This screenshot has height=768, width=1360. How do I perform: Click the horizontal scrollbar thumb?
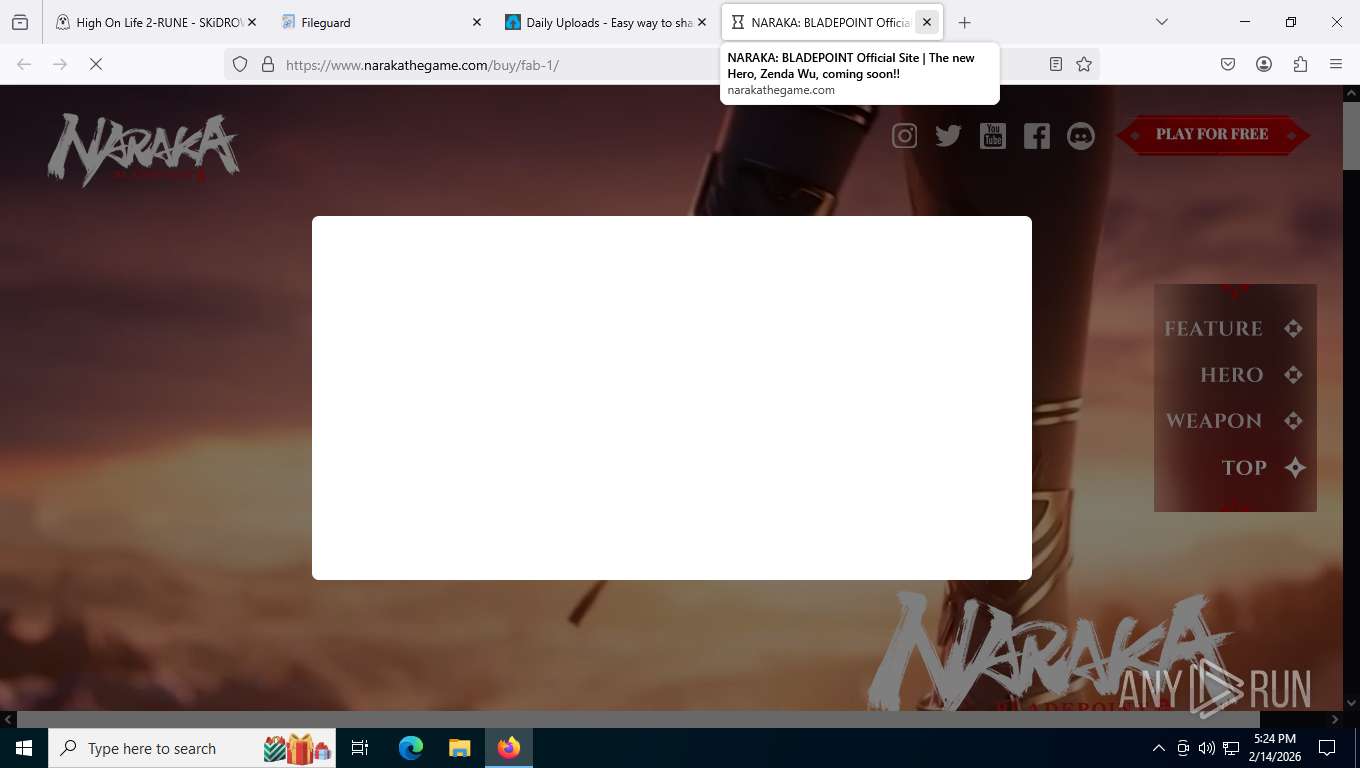(x=638, y=719)
